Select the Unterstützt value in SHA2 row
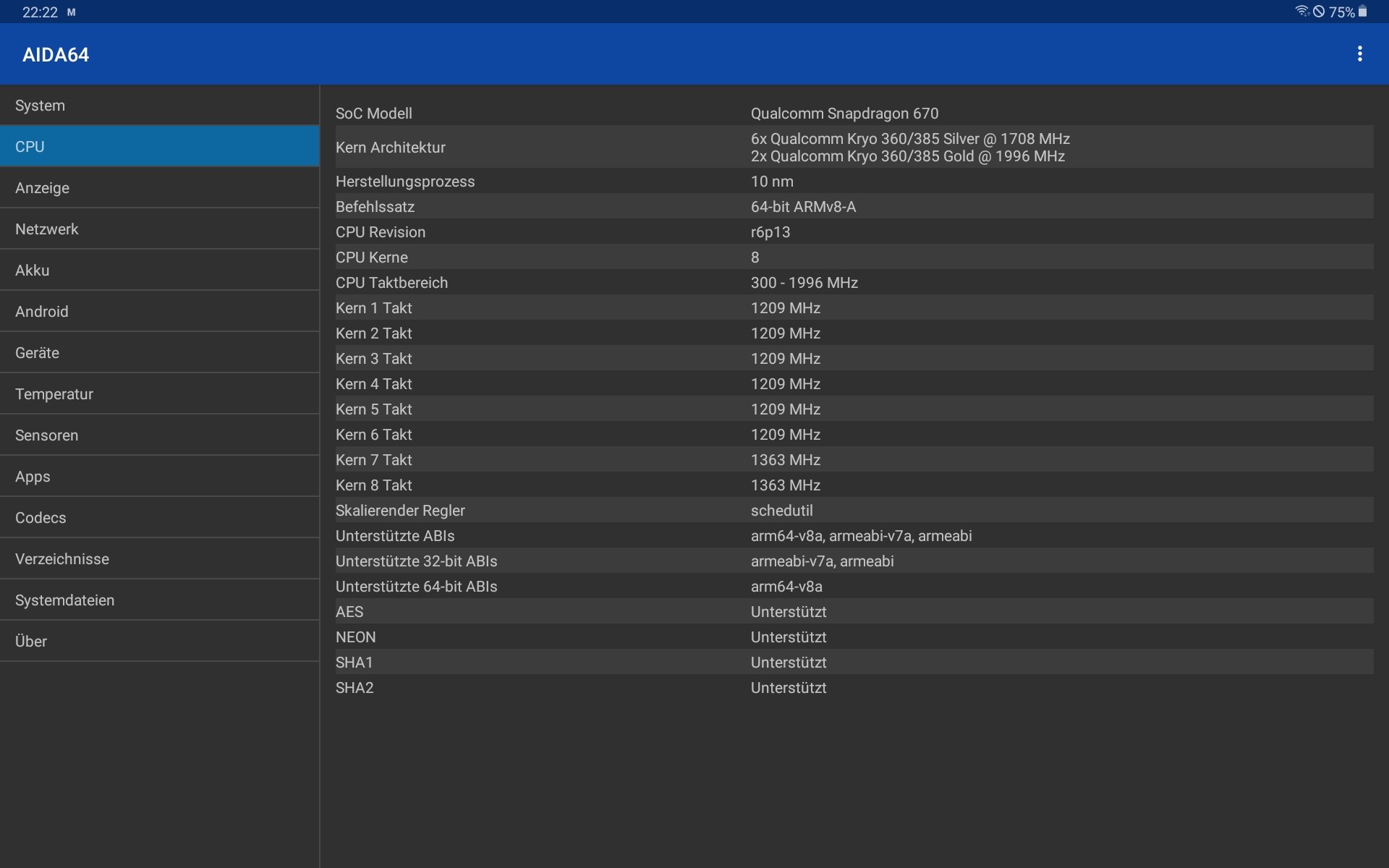 [x=789, y=688]
